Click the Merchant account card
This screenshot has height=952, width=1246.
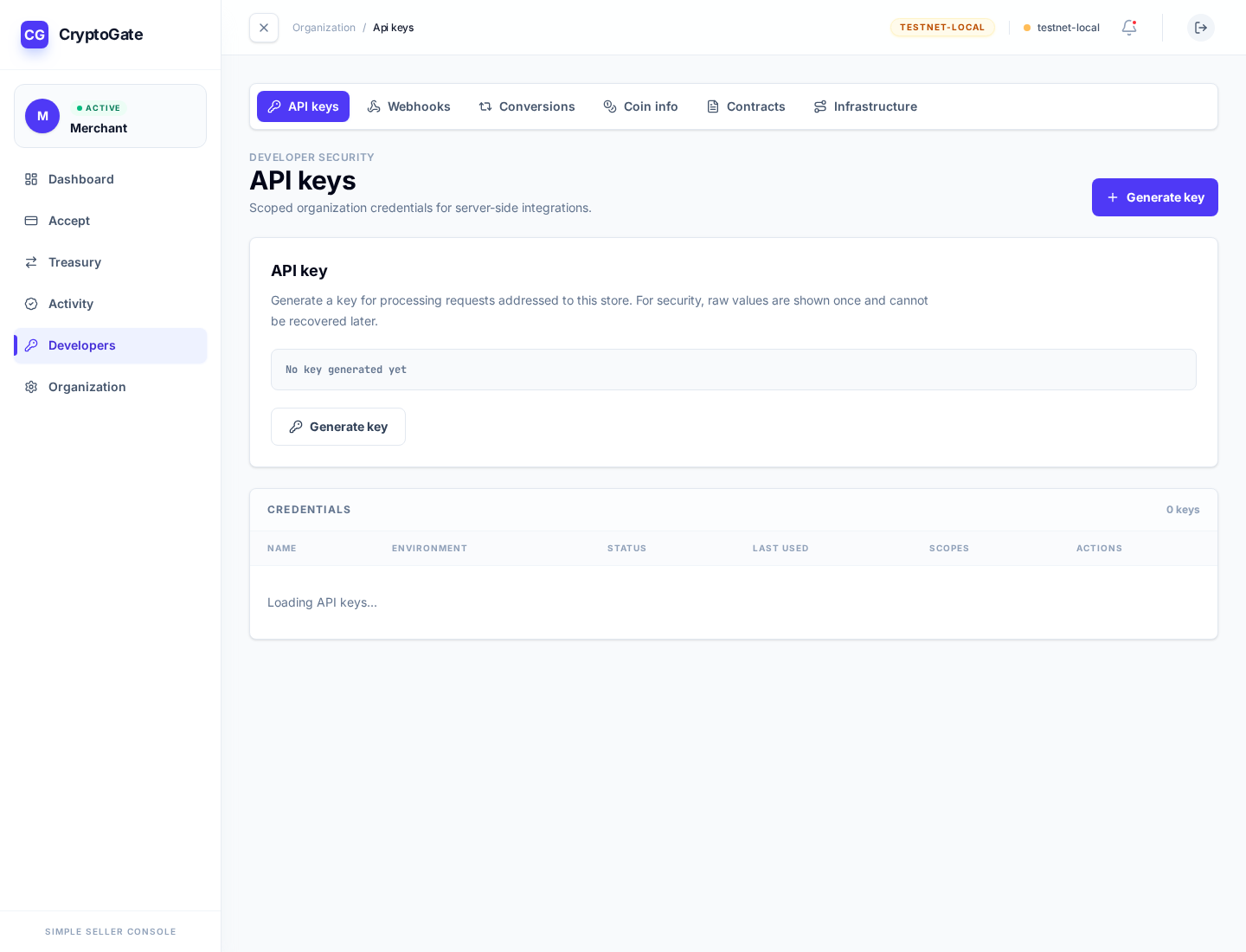[110, 116]
